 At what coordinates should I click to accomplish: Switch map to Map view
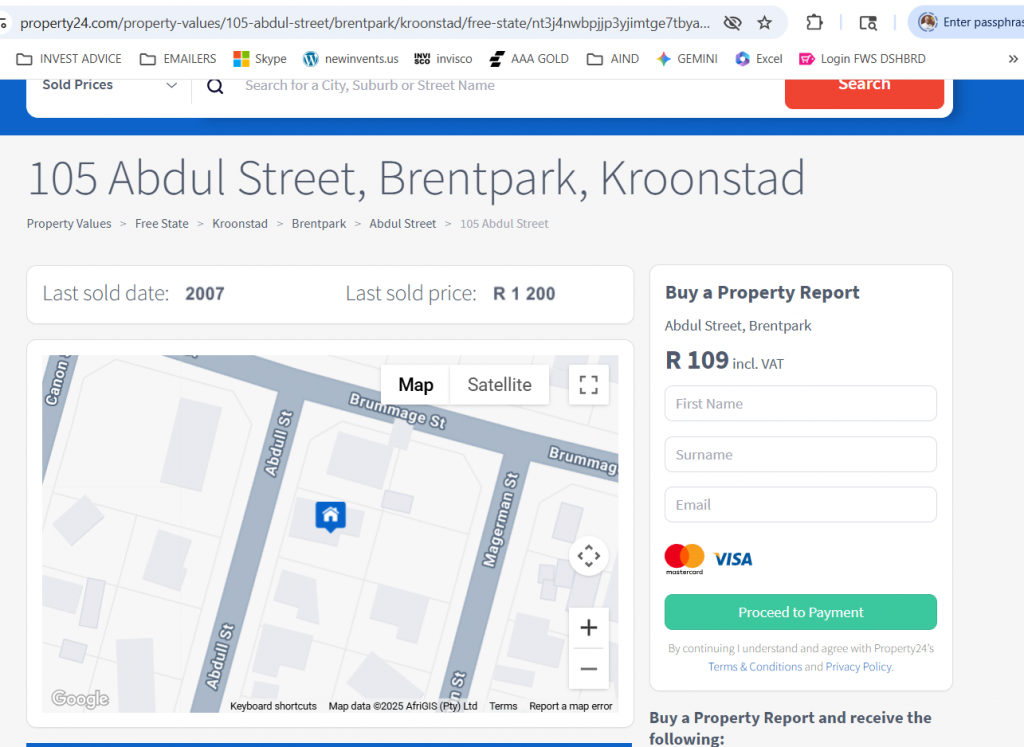click(x=416, y=385)
